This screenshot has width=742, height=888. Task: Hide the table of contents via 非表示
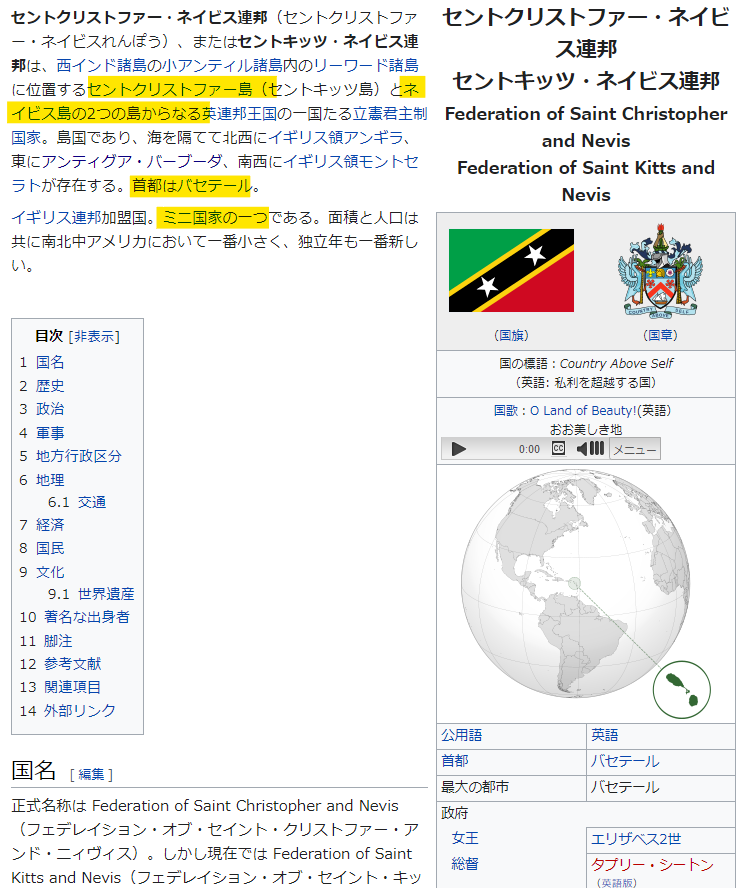click(x=94, y=336)
